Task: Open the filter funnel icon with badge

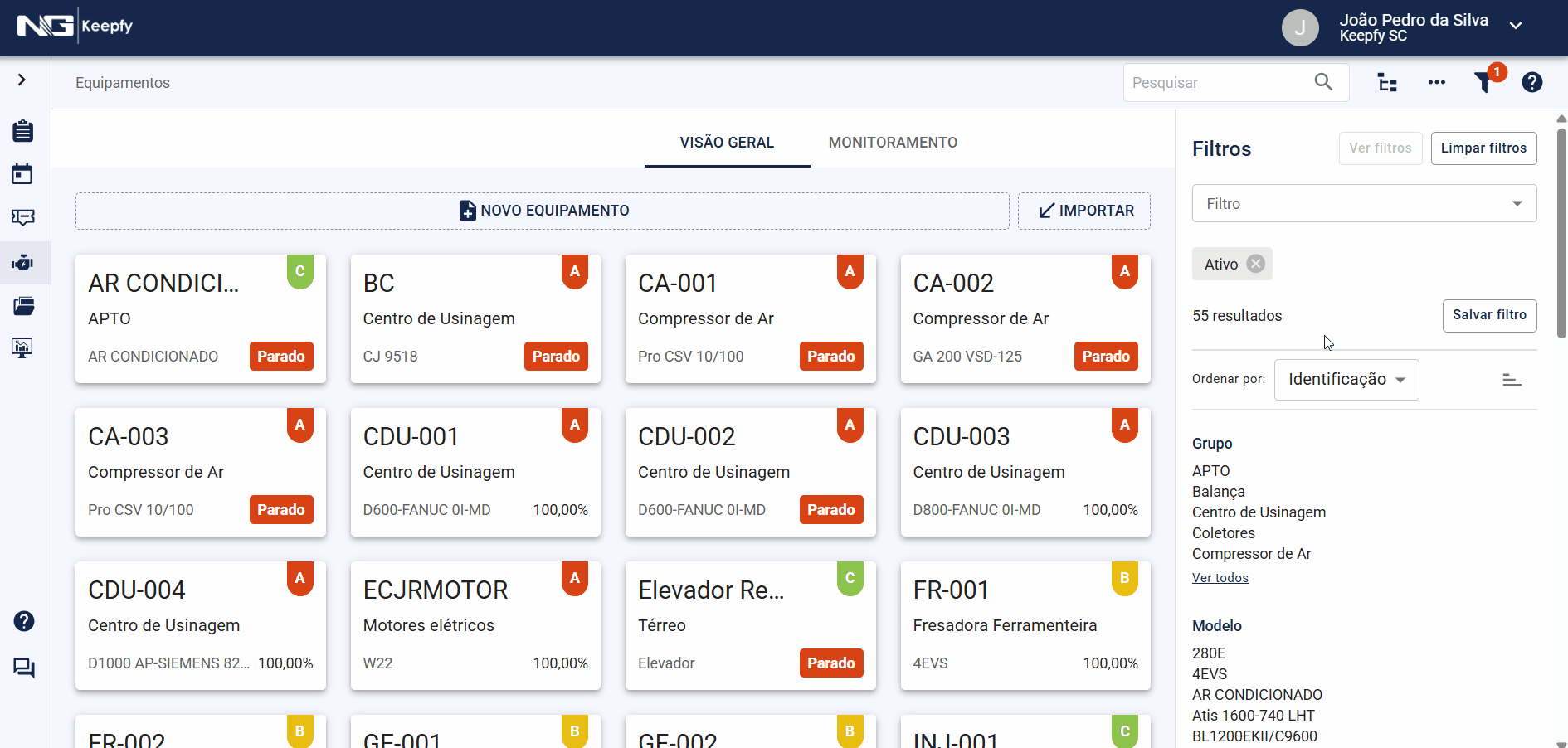Action: coord(1484,82)
